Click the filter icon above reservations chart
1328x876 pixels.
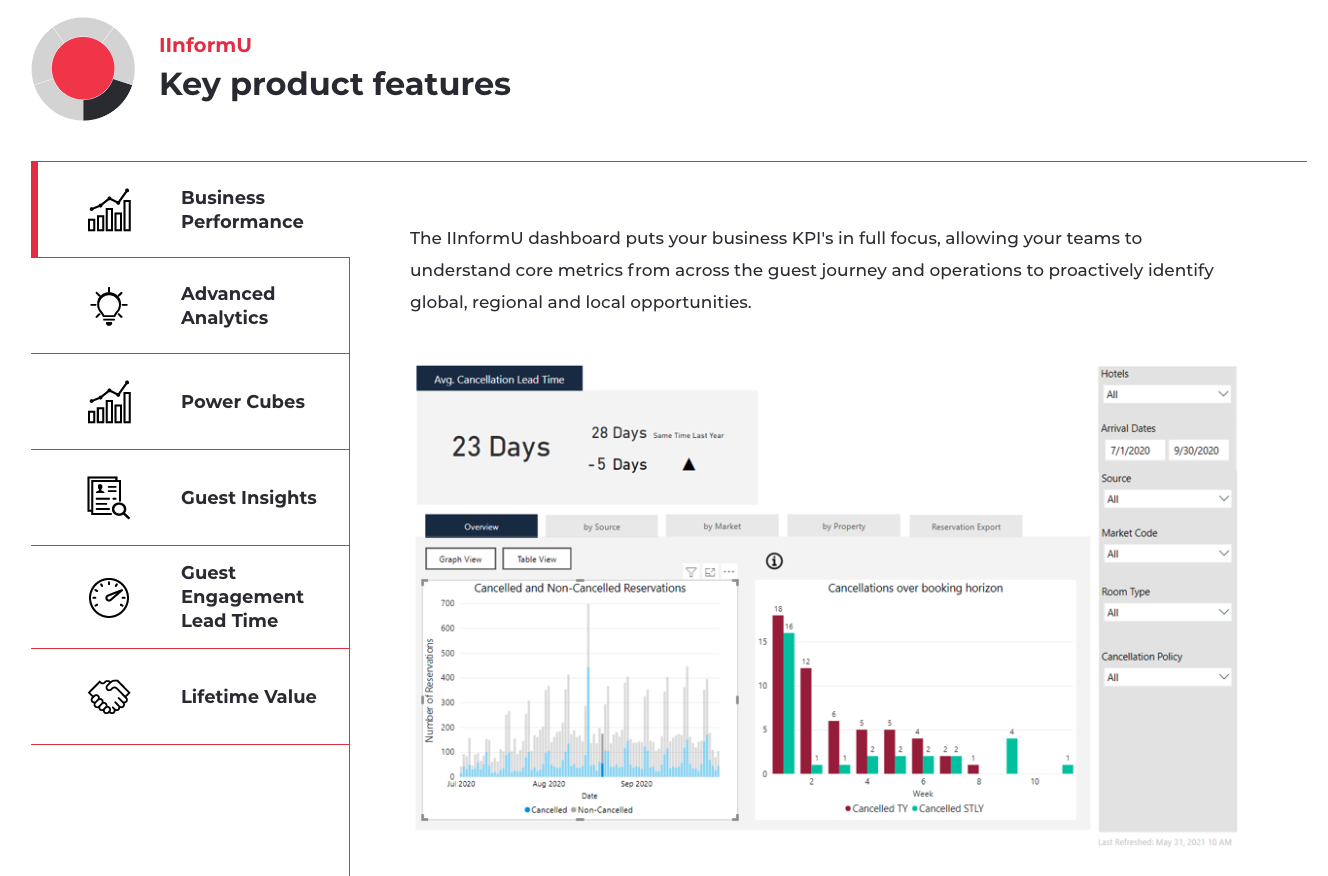pyautogui.click(x=690, y=572)
